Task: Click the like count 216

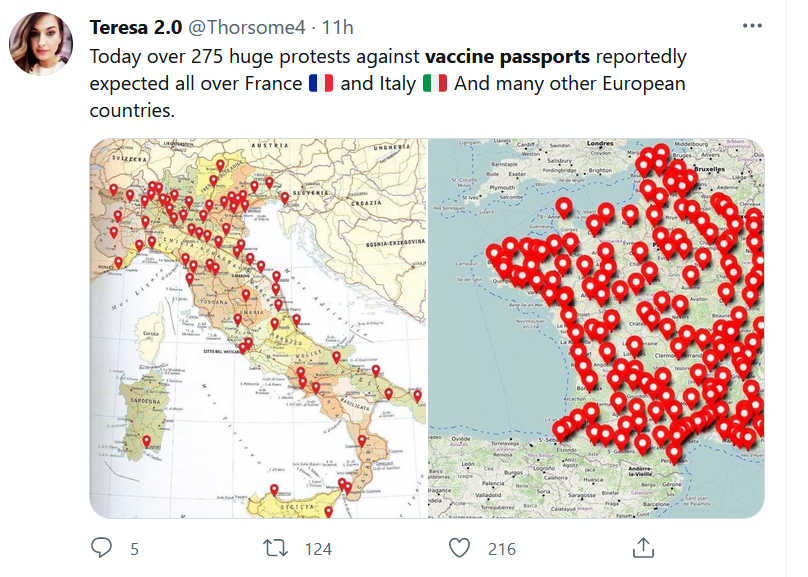Action: coord(501,549)
